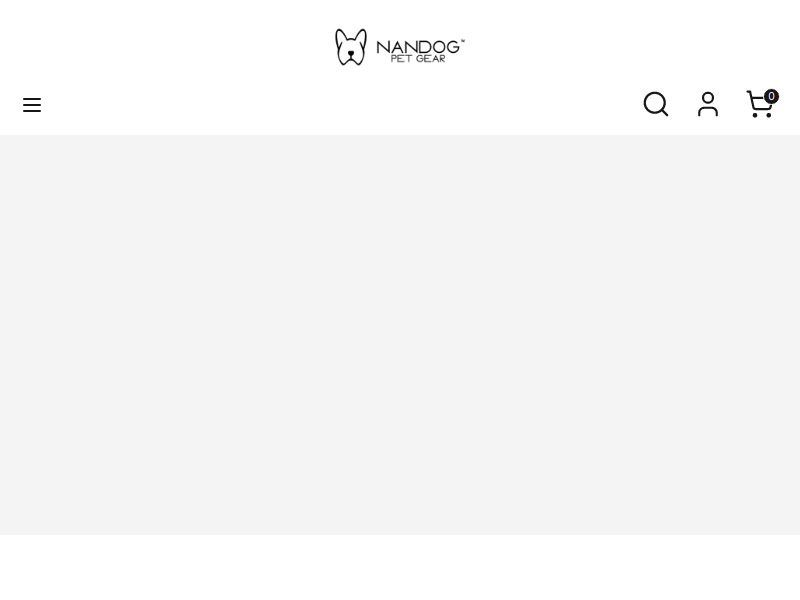Click the empty gray banner area
Viewport: 800px width, 600px height.
(x=400, y=334)
